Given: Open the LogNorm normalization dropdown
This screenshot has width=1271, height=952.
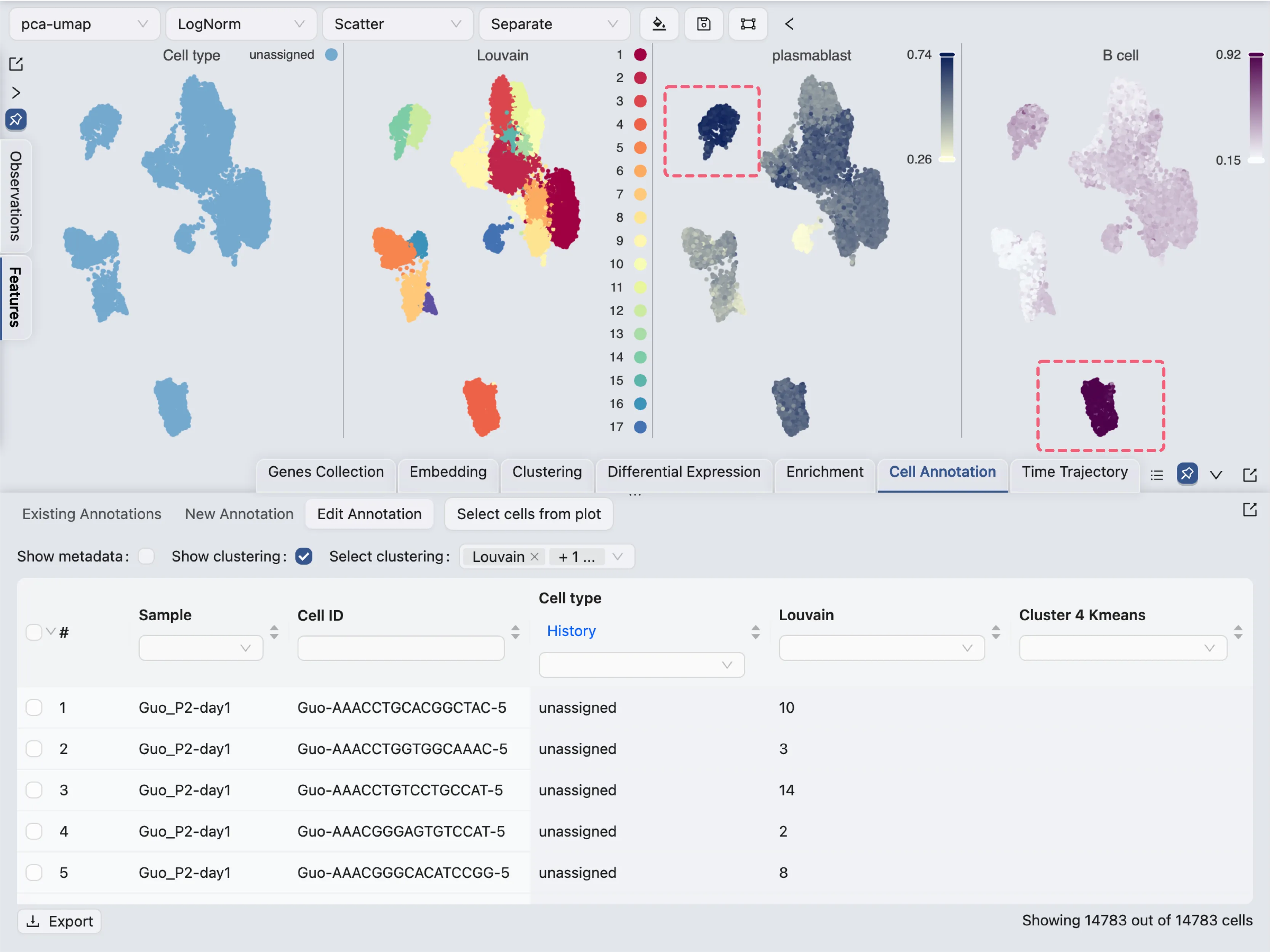Looking at the screenshot, I should (241, 24).
